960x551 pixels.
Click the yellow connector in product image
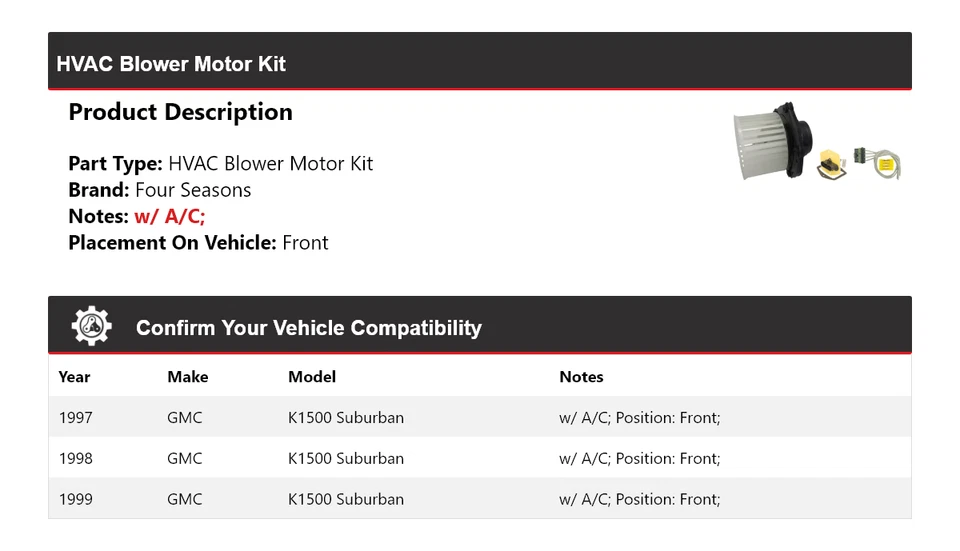coord(829,164)
